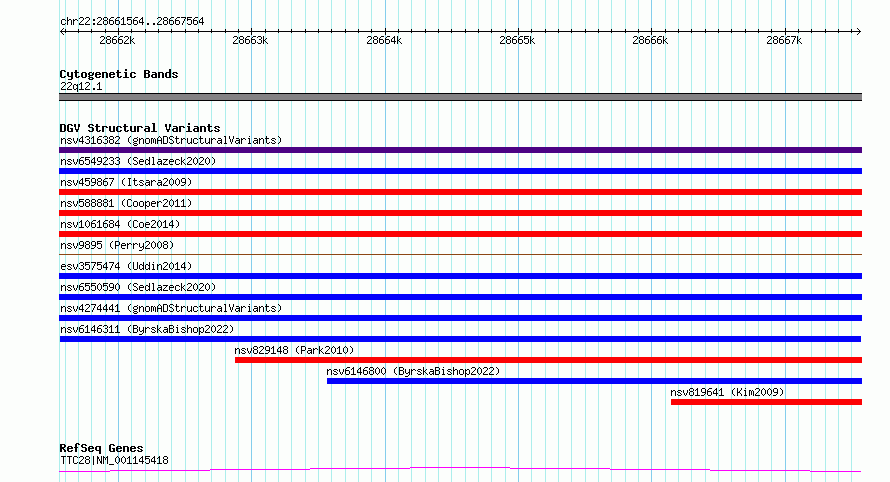
Task: Select the esv3575474 (Uddin2014) blue bar
Action: [460, 276]
